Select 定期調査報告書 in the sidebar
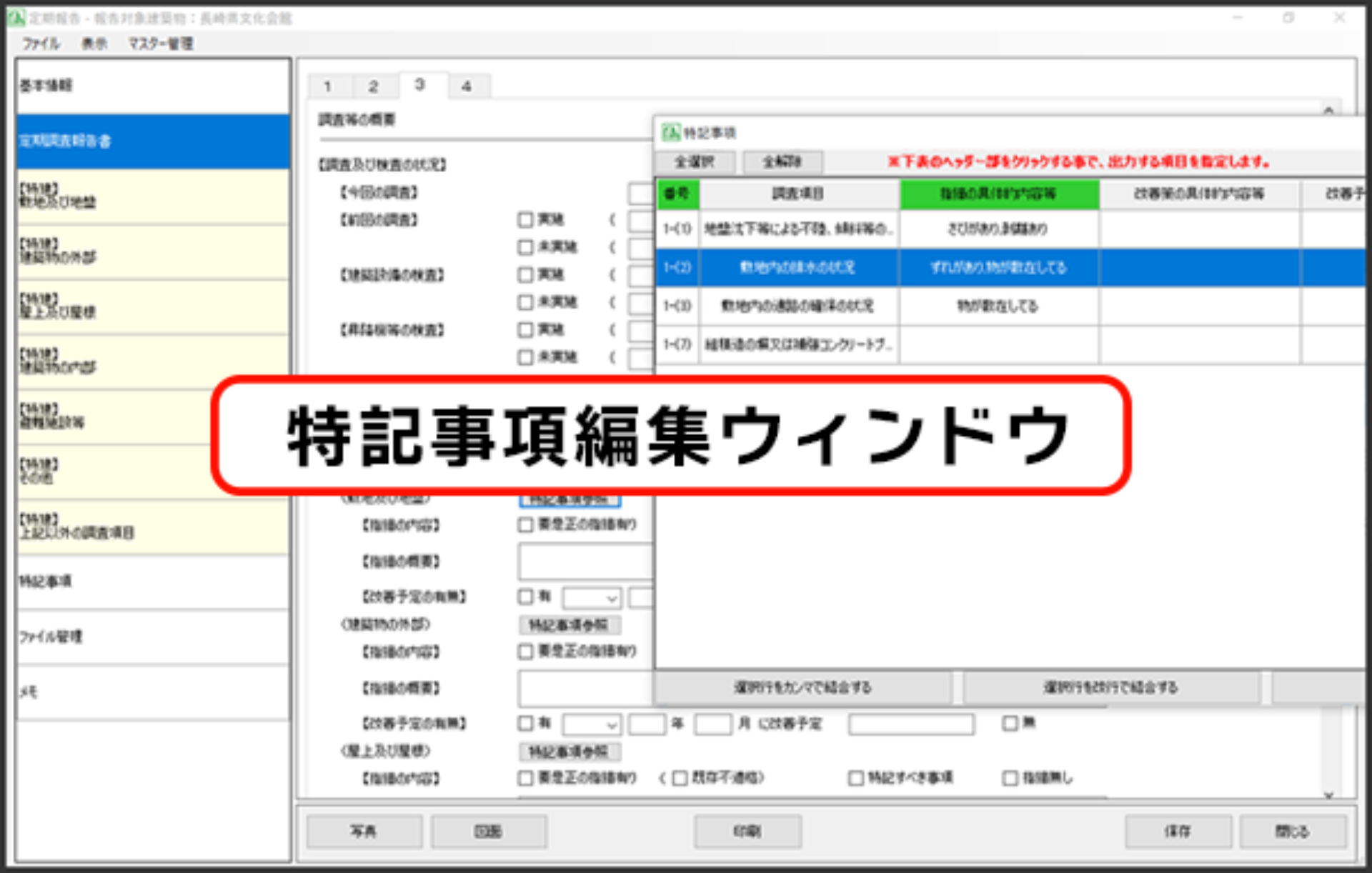Image resolution: width=1372 pixels, height=873 pixels. tap(153, 141)
